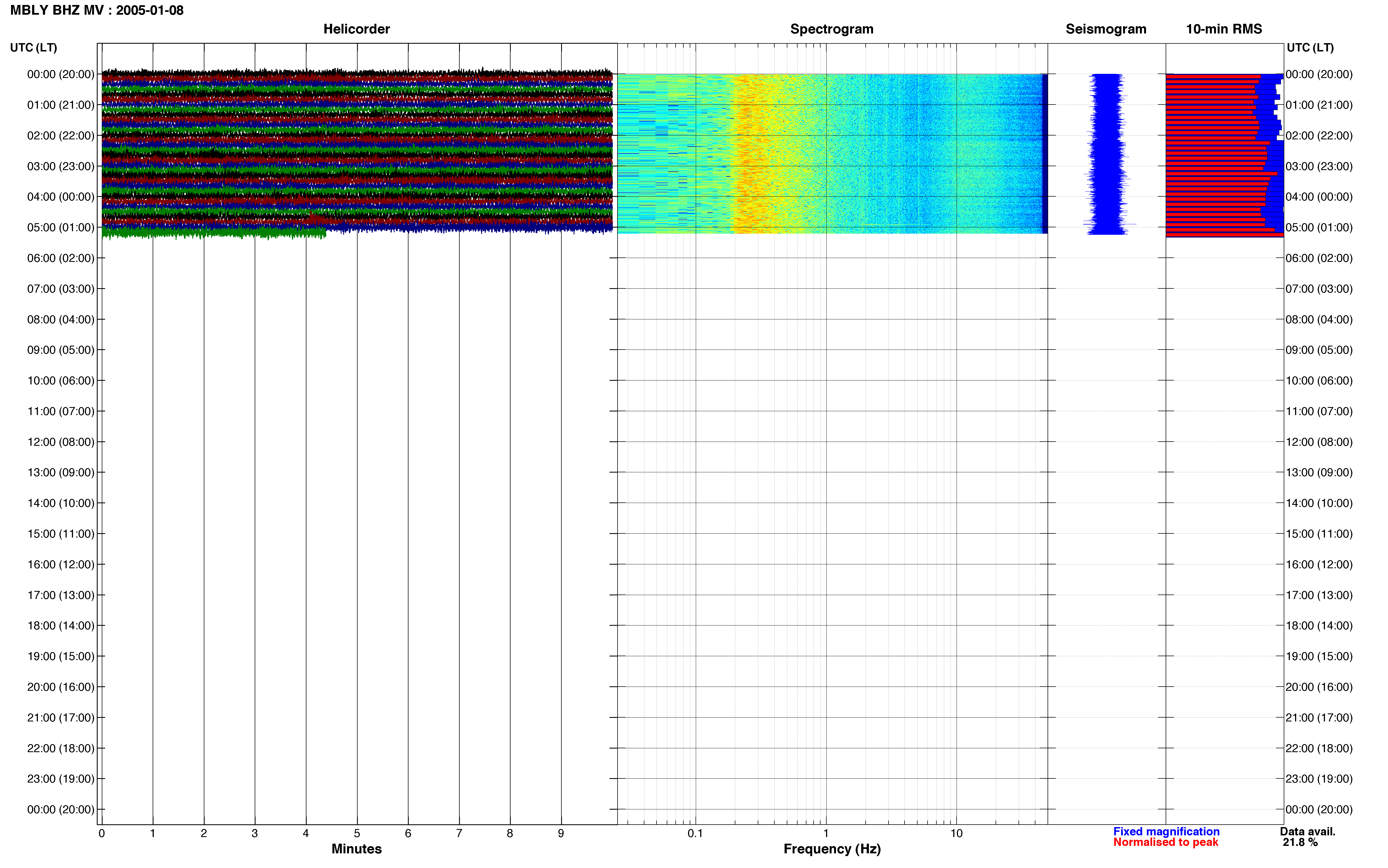This screenshot has width=1388, height=868.
Task: Select the '10-min RMS' panel heading
Action: click(x=1224, y=29)
